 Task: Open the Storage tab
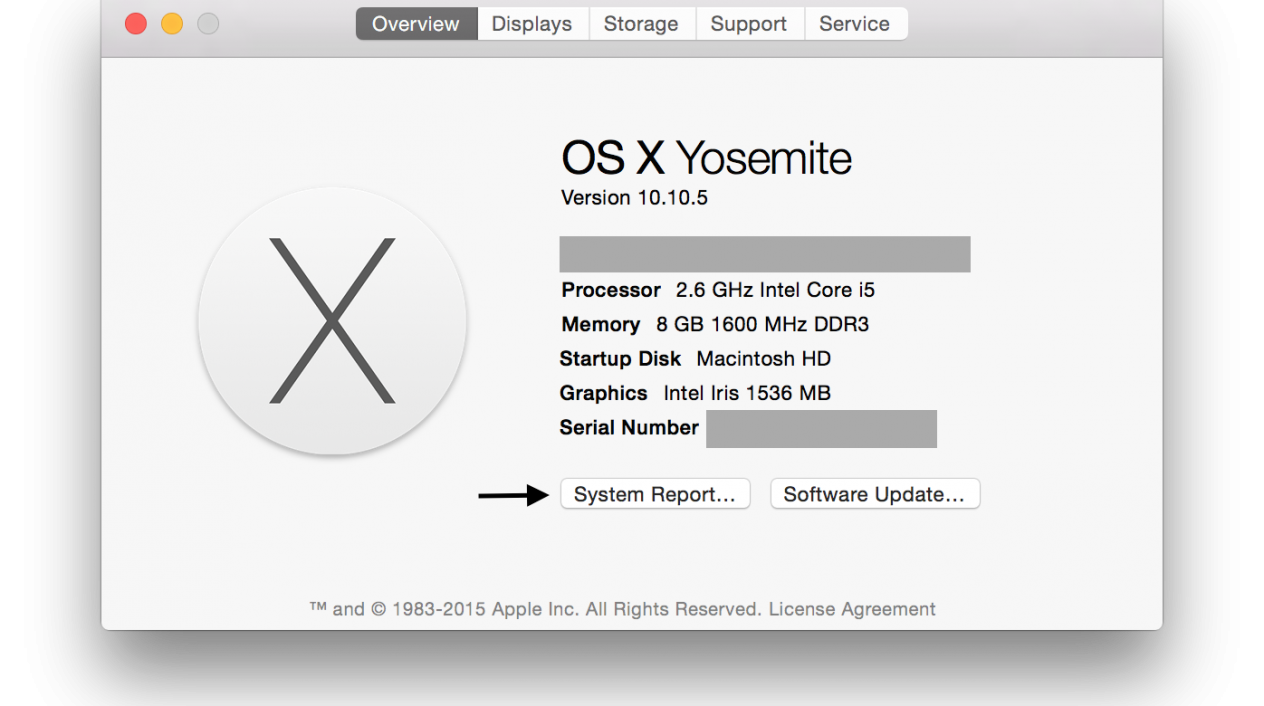click(x=641, y=24)
